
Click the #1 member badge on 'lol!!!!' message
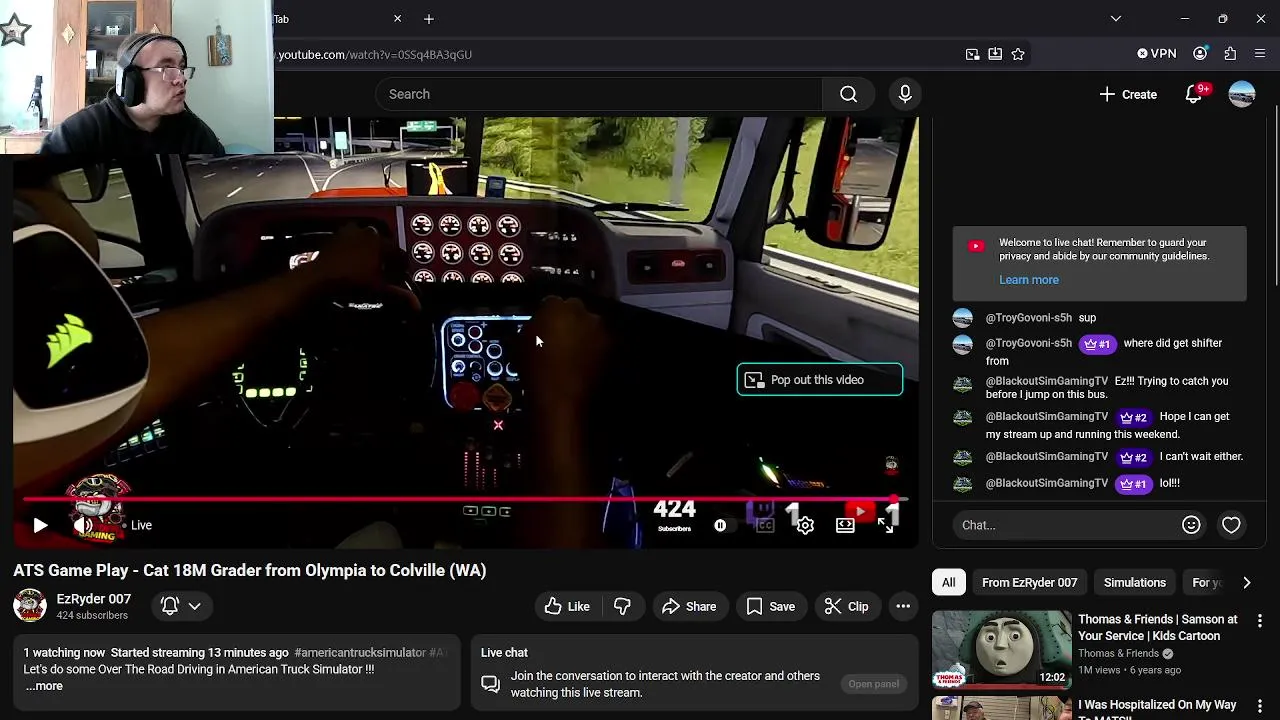1133,483
